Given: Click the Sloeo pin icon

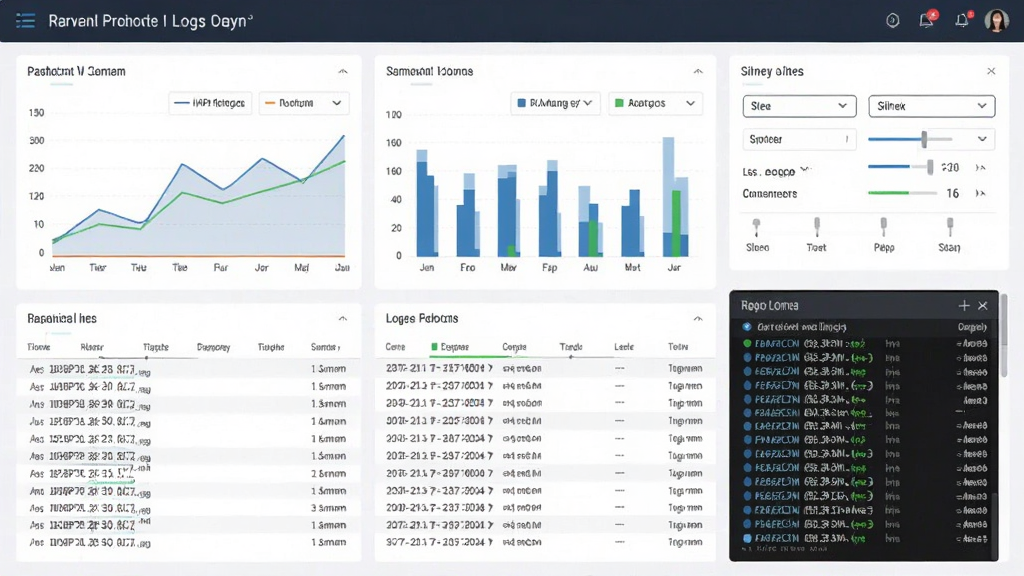Looking at the screenshot, I should point(756,227).
